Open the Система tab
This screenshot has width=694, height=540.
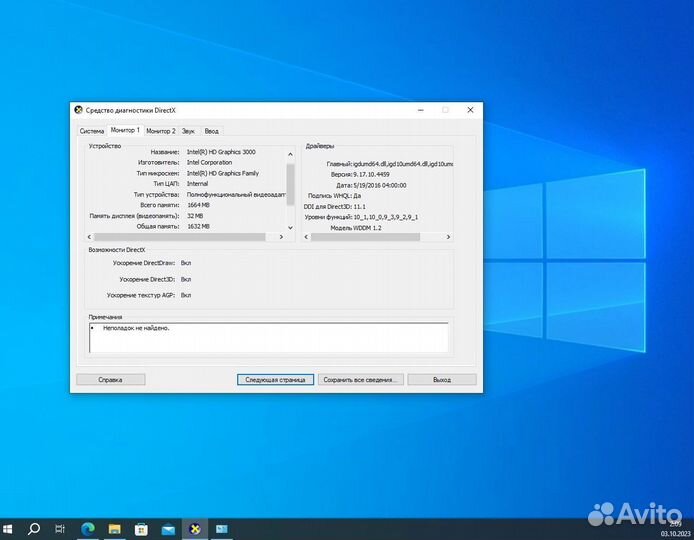point(92,131)
